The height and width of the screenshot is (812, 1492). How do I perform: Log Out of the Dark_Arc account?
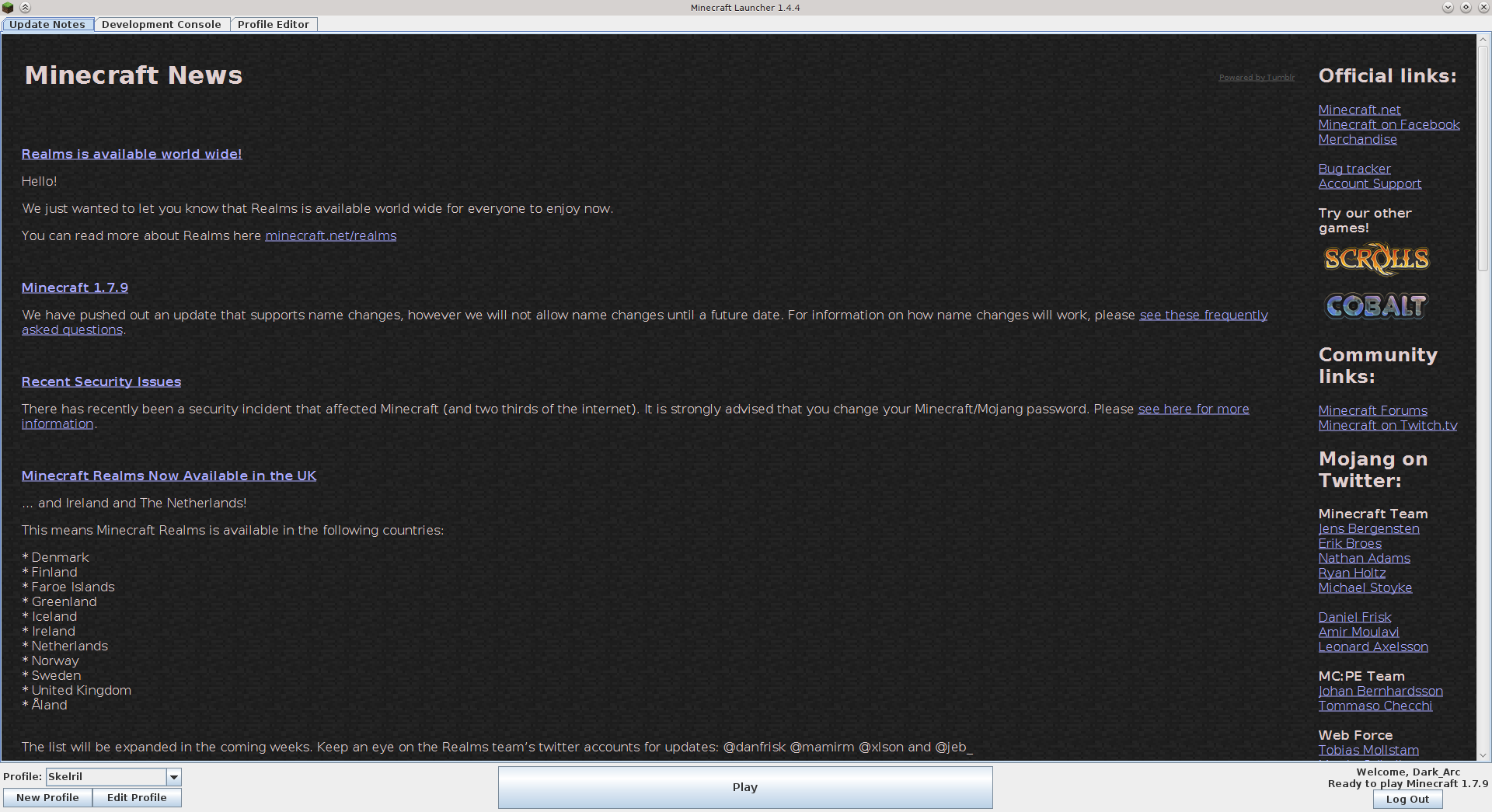coord(1407,800)
